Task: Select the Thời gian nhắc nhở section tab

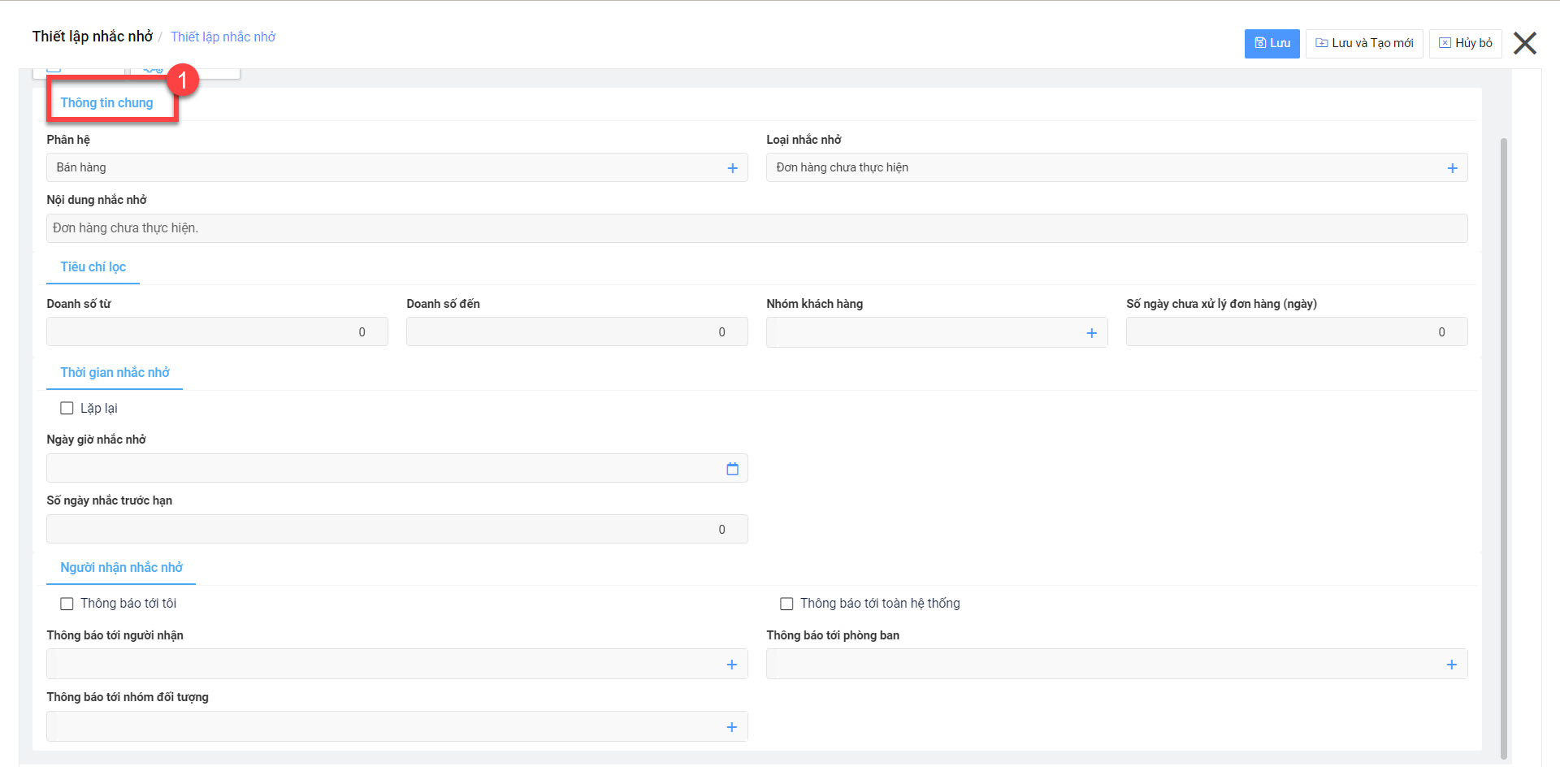Action: (x=115, y=372)
